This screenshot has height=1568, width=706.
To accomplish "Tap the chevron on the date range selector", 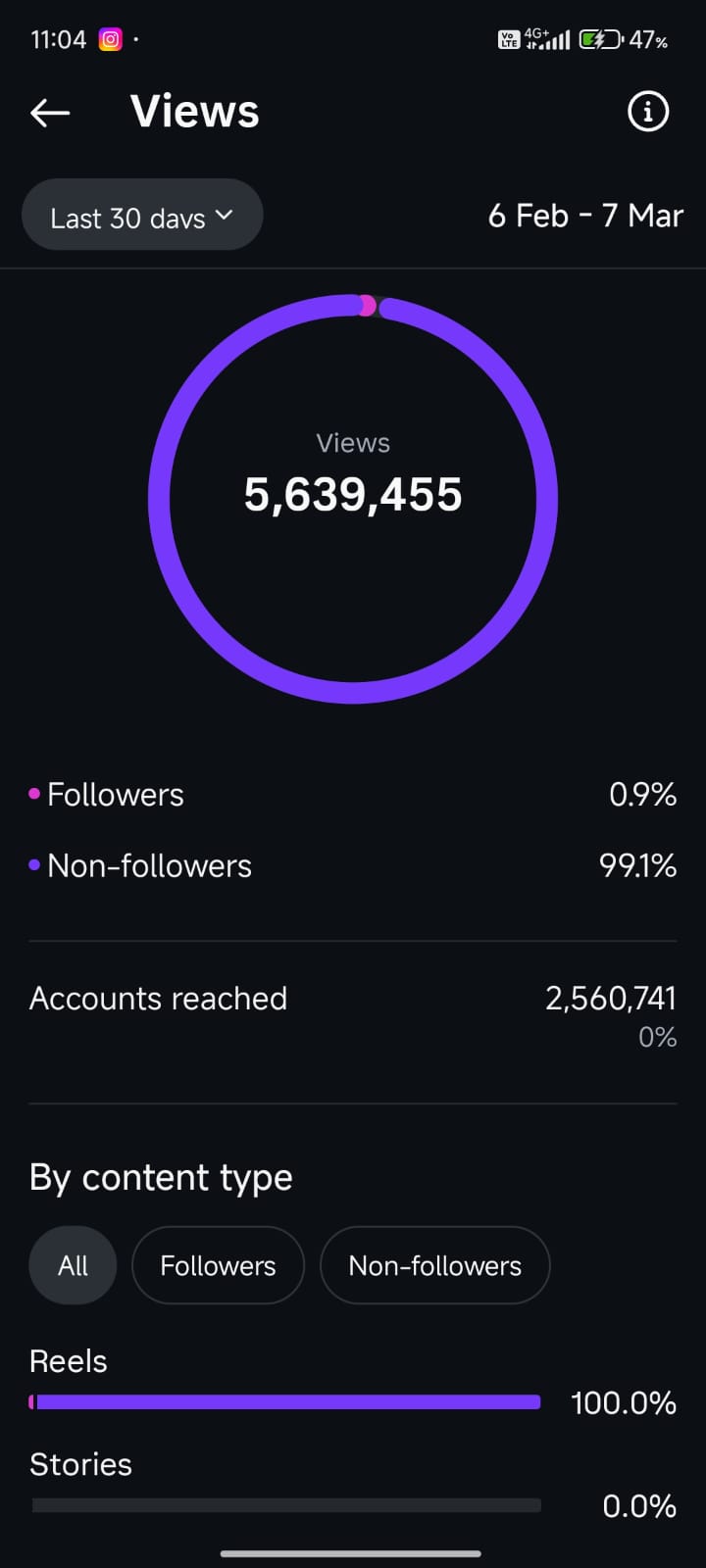I will (x=225, y=215).
